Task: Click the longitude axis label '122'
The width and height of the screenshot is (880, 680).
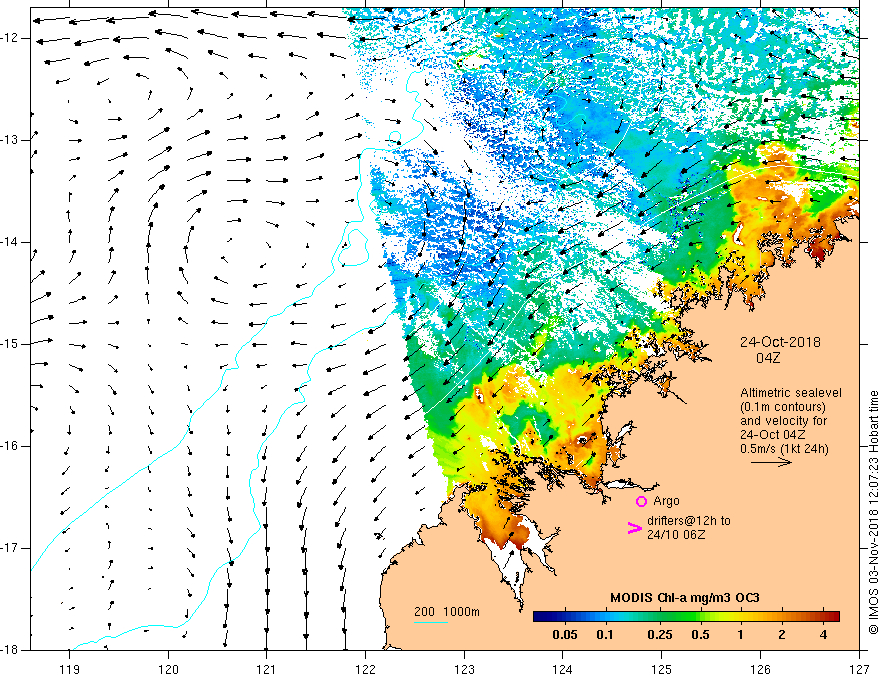Action: (x=365, y=669)
